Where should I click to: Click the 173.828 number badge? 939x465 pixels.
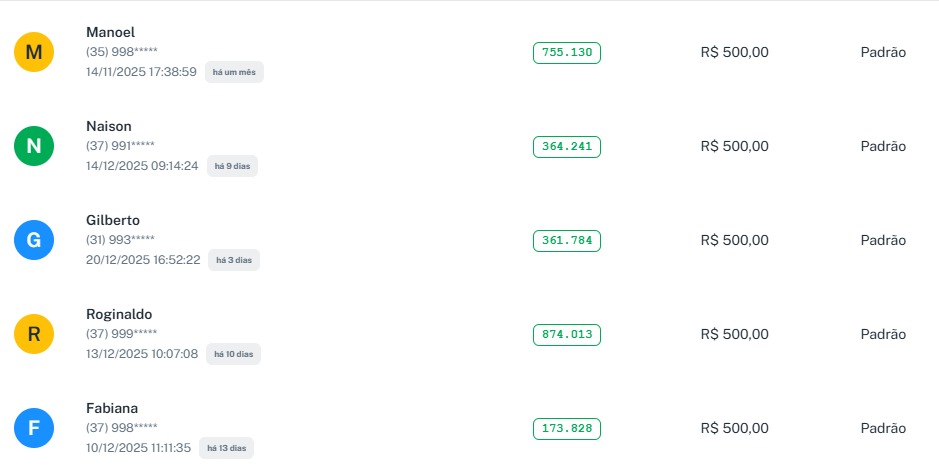(567, 429)
